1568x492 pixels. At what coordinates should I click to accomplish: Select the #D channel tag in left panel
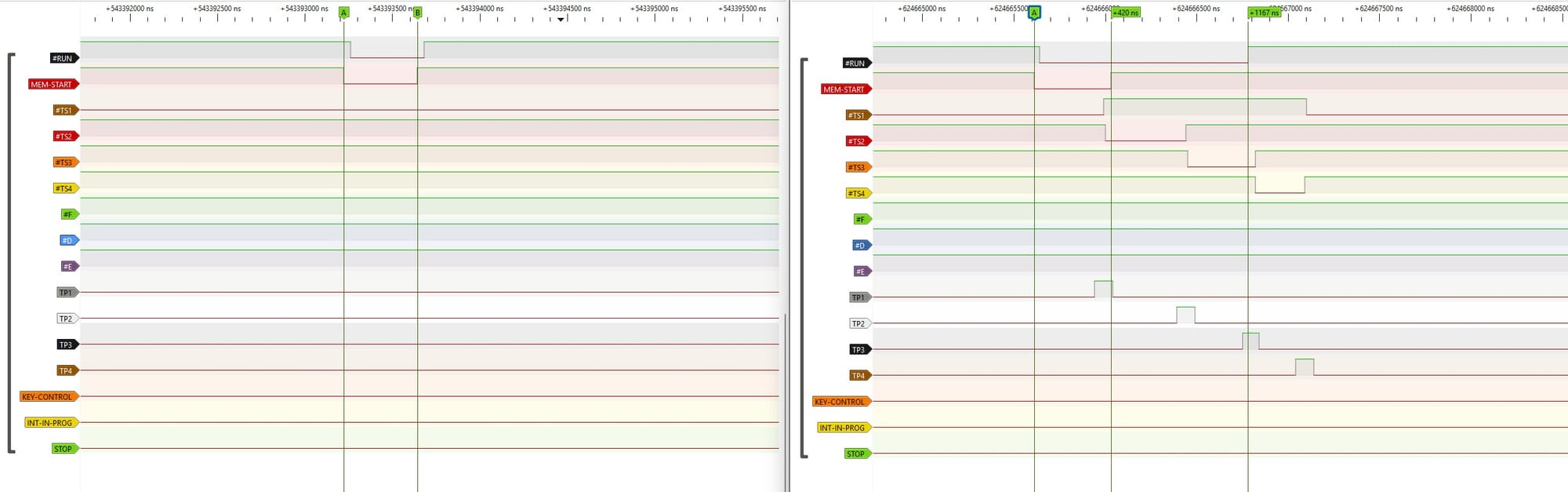coord(70,240)
